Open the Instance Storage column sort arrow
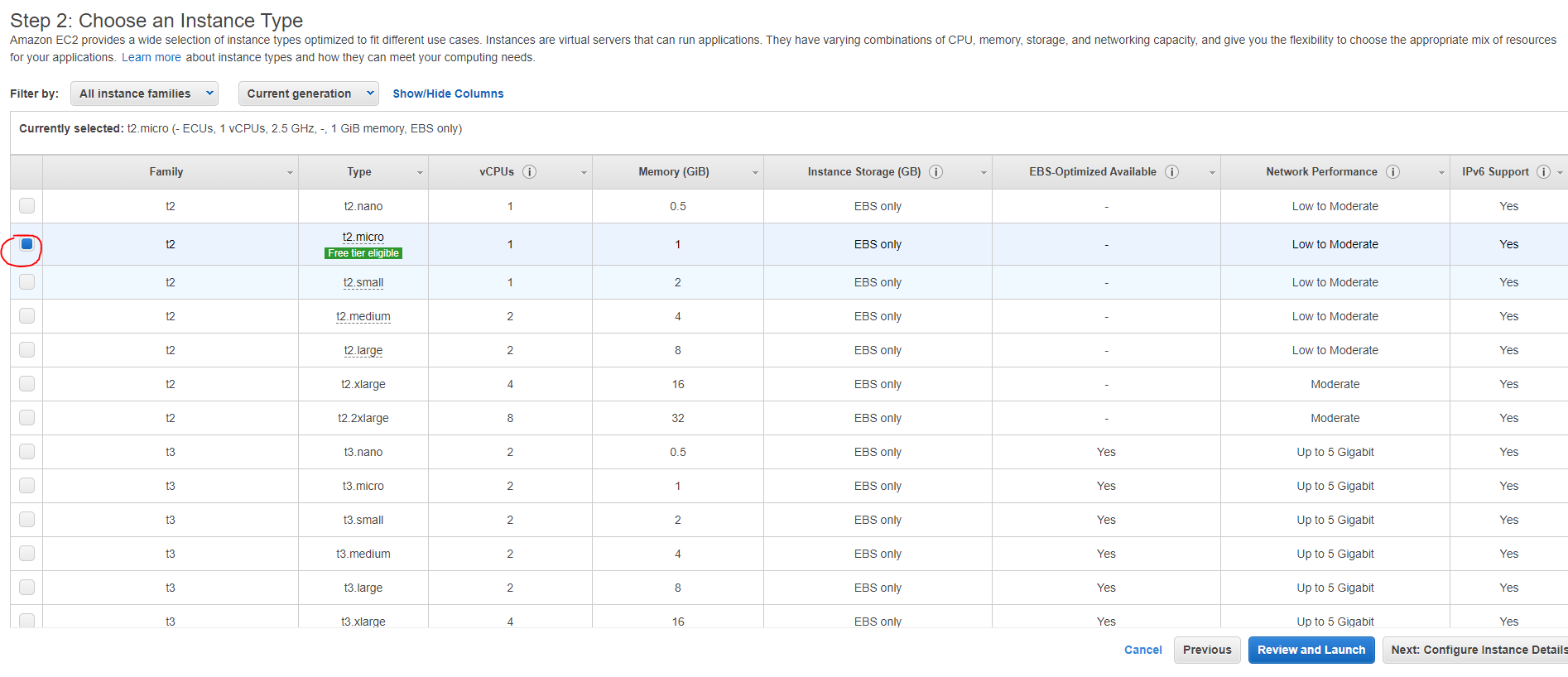The height and width of the screenshot is (677, 1568). (984, 173)
